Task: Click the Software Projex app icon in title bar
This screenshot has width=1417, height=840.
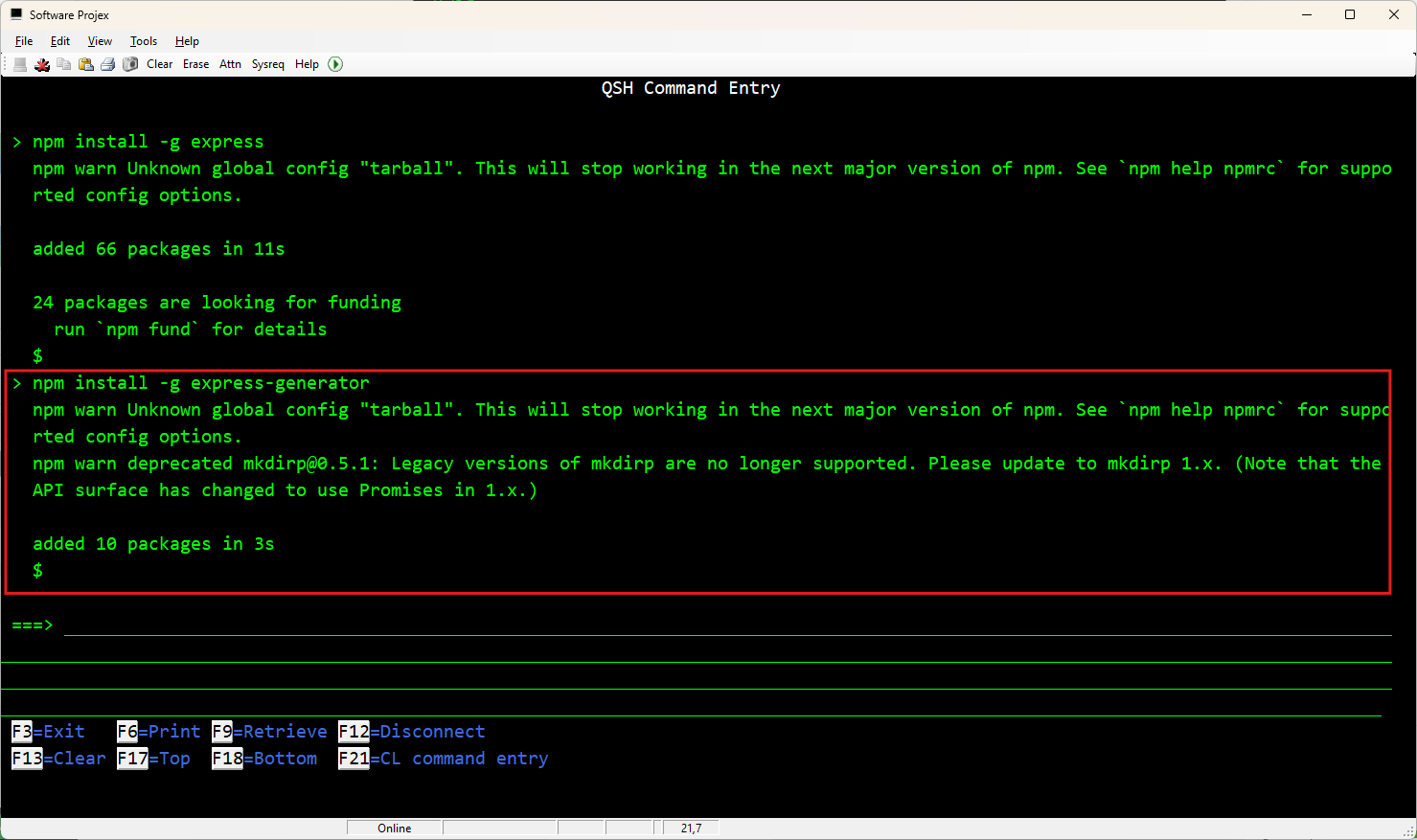Action: pyautogui.click(x=16, y=14)
